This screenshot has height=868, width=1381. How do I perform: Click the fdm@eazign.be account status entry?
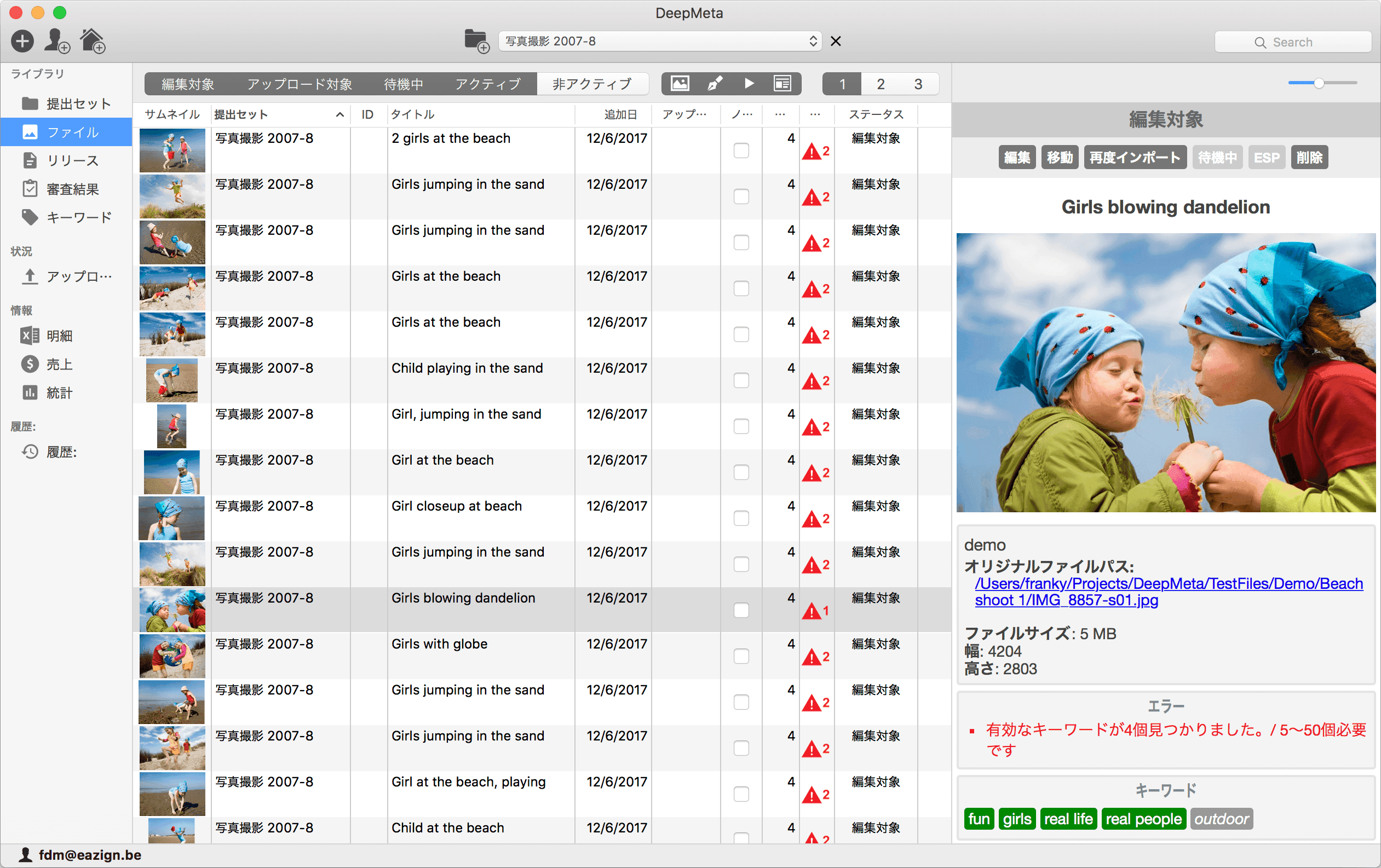[80, 855]
